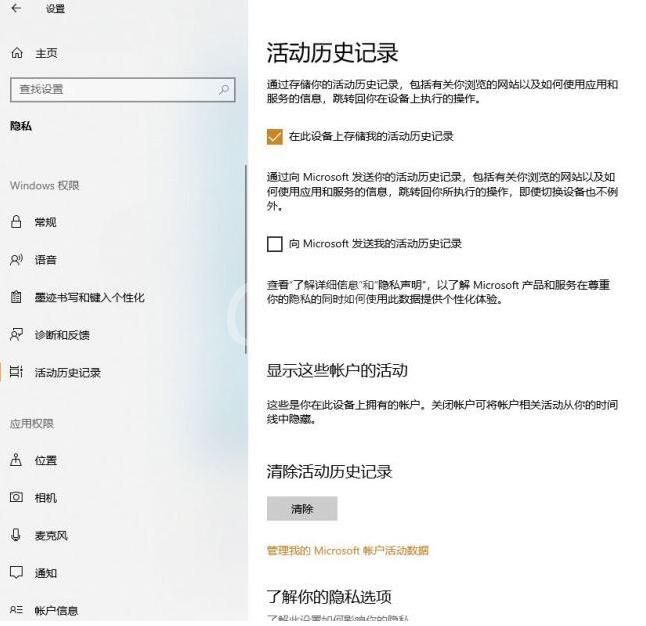Open 相机 app permission
The image size is (646, 626).
45,498
